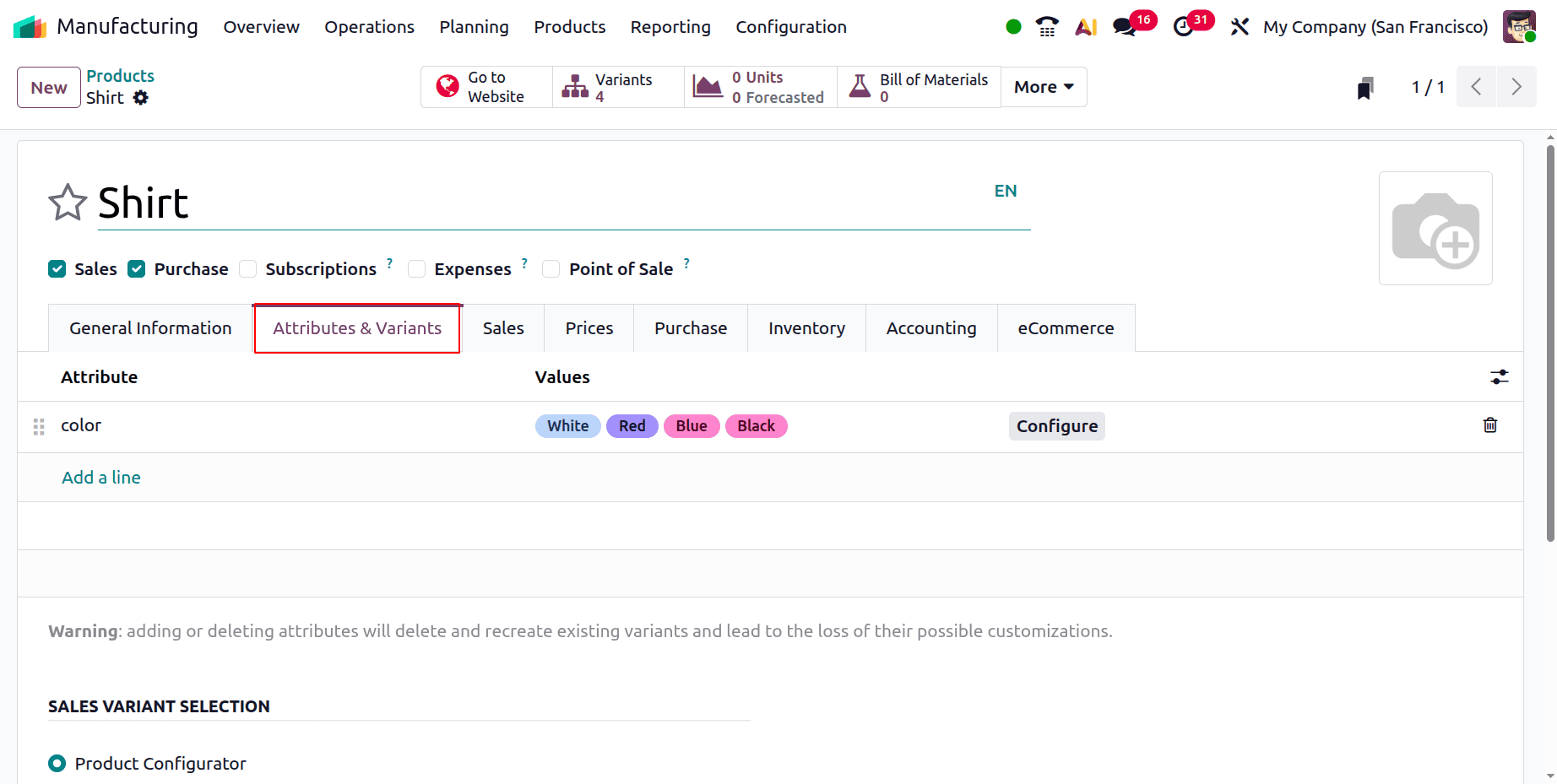Open the Planning menu
The height and width of the screenshot is (784, 1557).
click(474, 27)
